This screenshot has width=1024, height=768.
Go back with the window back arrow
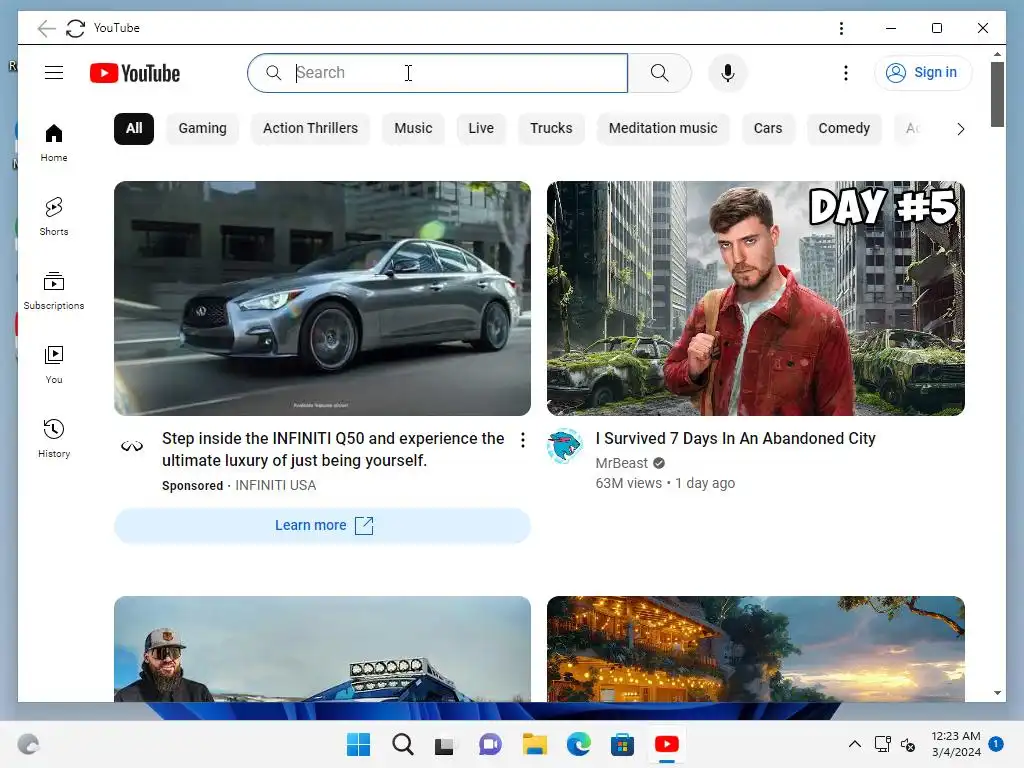click(x=46, y=28)
